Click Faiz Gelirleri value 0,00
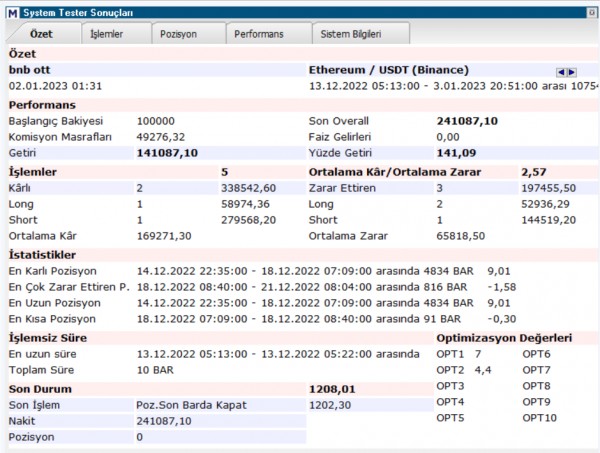Screen dimensions: 600x453 tap(448, 137)
